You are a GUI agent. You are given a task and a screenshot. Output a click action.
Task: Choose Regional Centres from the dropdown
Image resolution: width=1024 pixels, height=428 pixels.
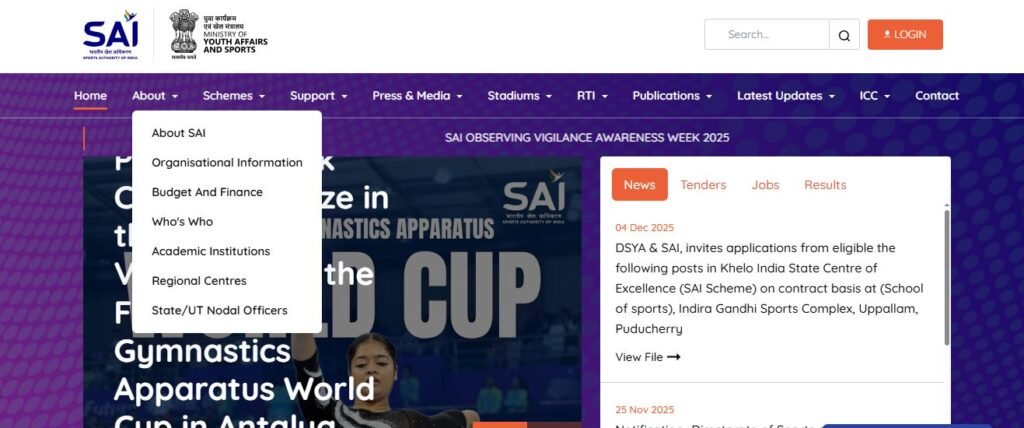tap(199, 281)
